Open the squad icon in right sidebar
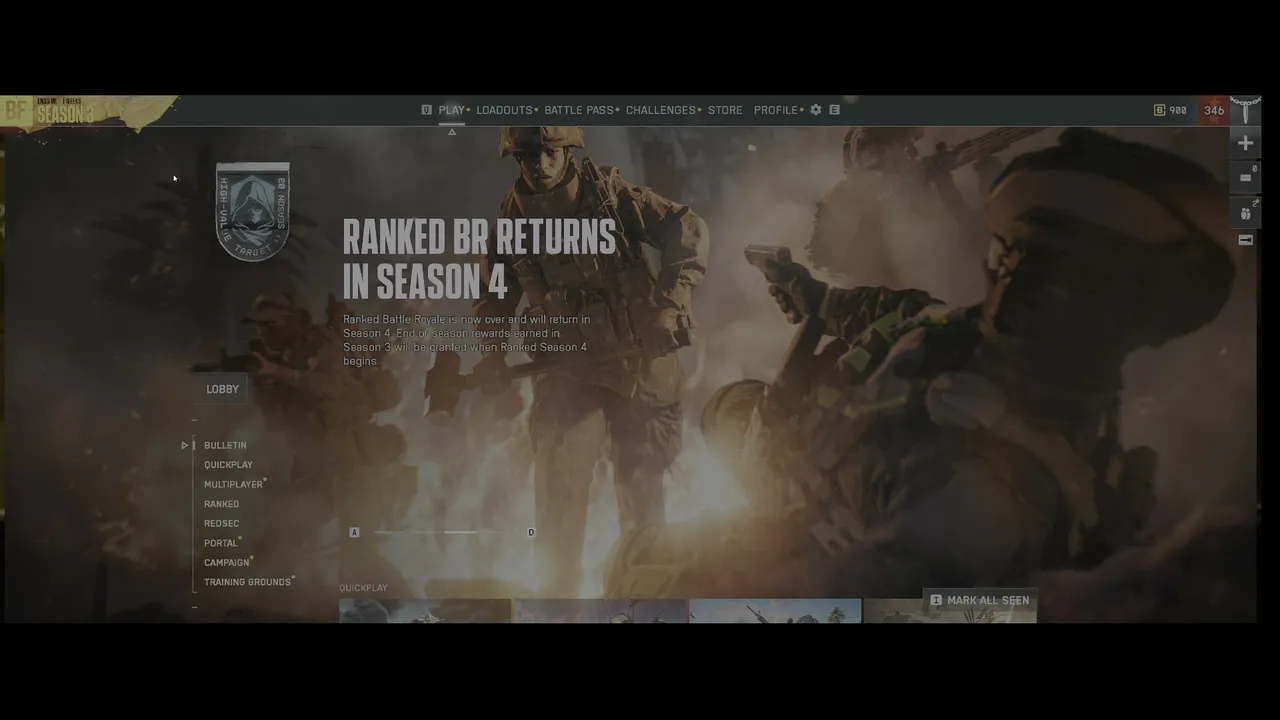The height and width of the screenshot is (720, 1280). 1245,212
